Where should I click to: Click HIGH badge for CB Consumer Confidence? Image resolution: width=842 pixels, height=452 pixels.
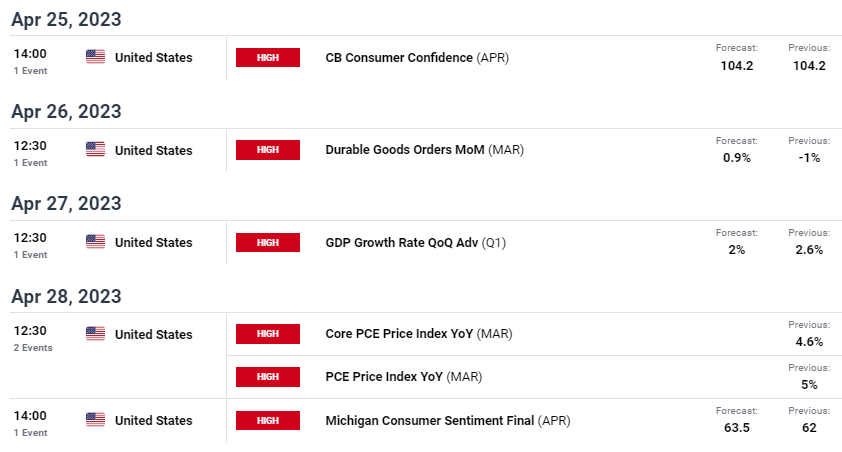pos(268,57)
